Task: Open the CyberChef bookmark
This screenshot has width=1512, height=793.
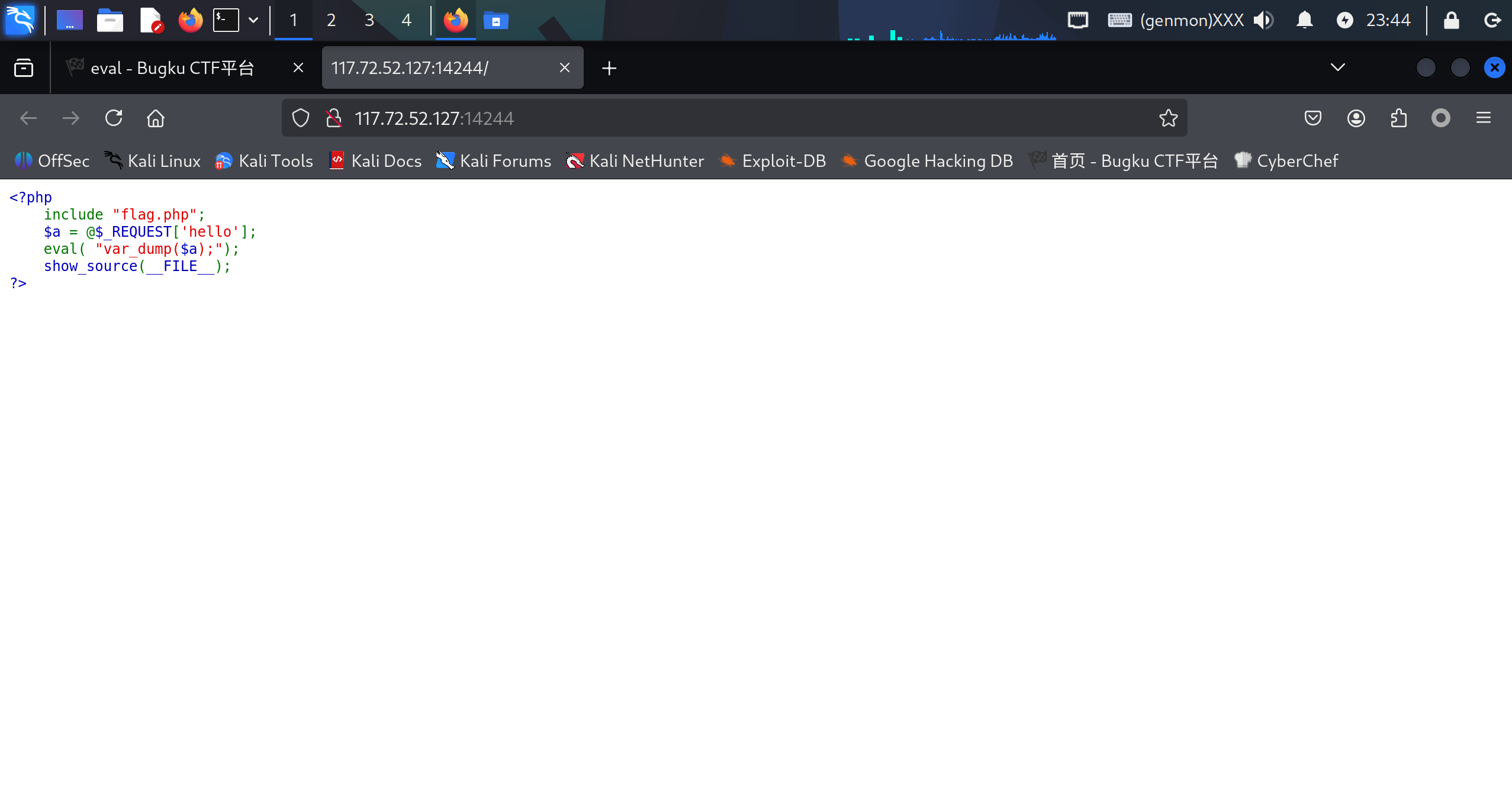Action: tap(1286, 161)
